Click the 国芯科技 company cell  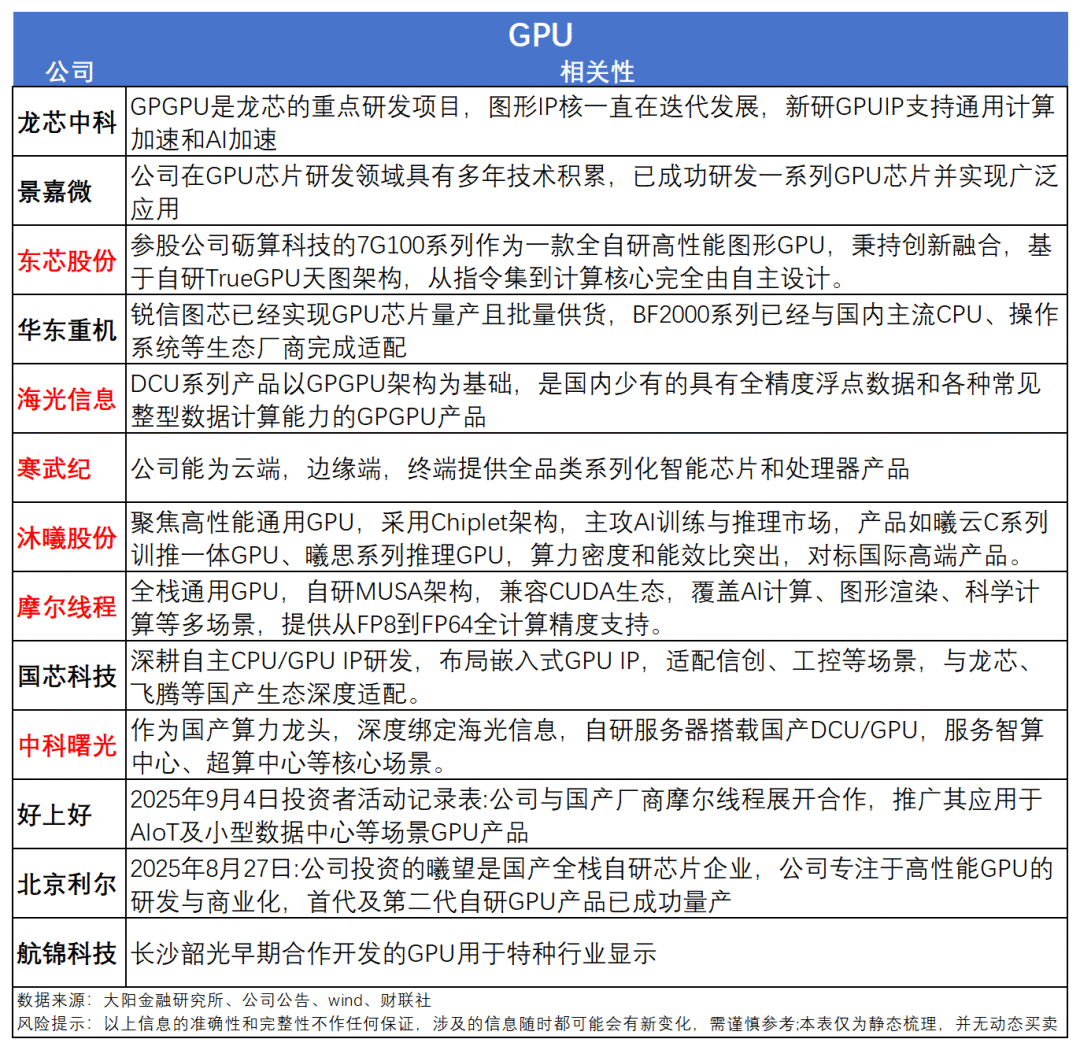(69, 676)
